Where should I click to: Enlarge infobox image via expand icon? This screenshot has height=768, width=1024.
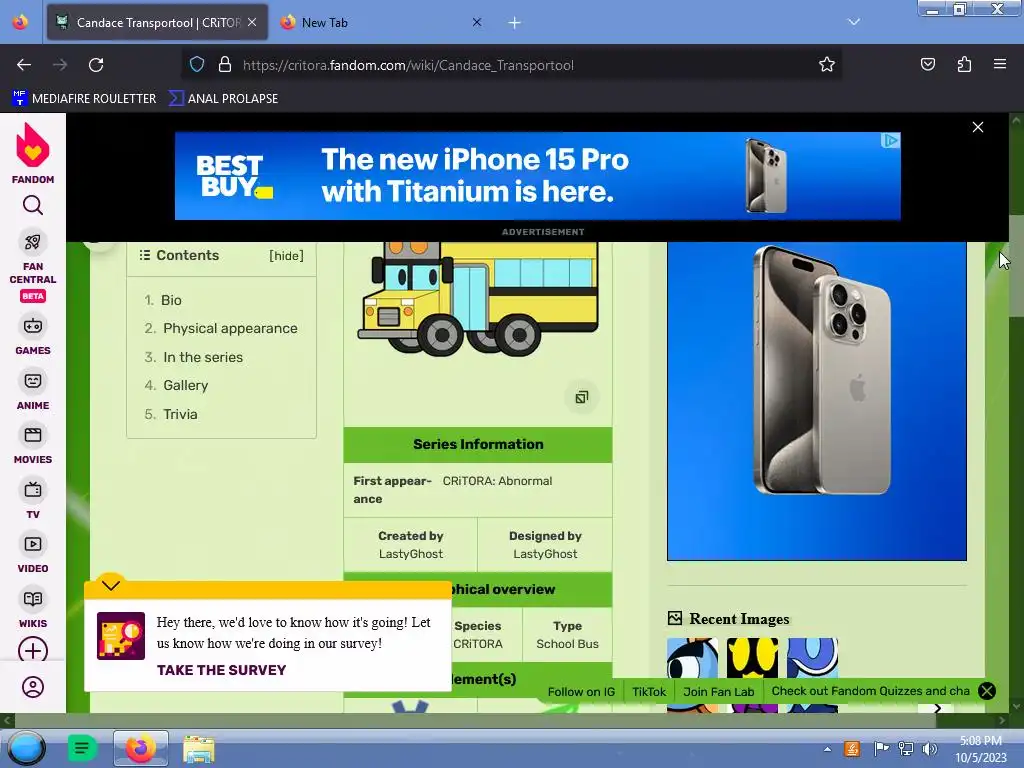coord(581,397)
